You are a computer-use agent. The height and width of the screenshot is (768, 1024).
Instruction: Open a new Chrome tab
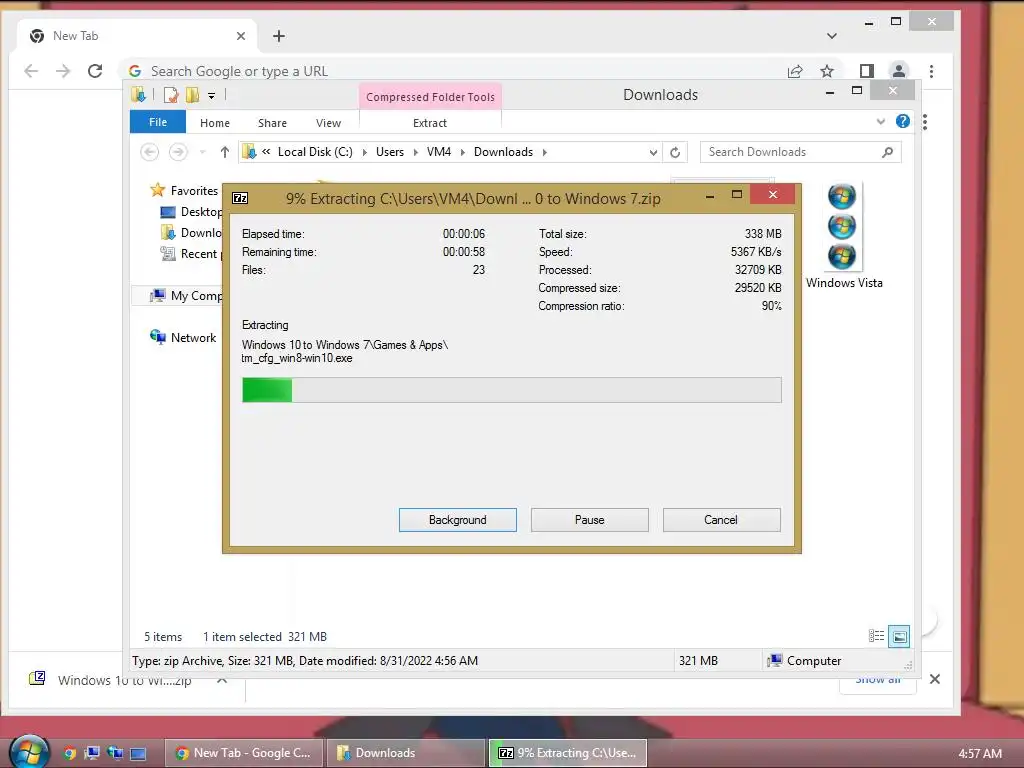point(279,36)
